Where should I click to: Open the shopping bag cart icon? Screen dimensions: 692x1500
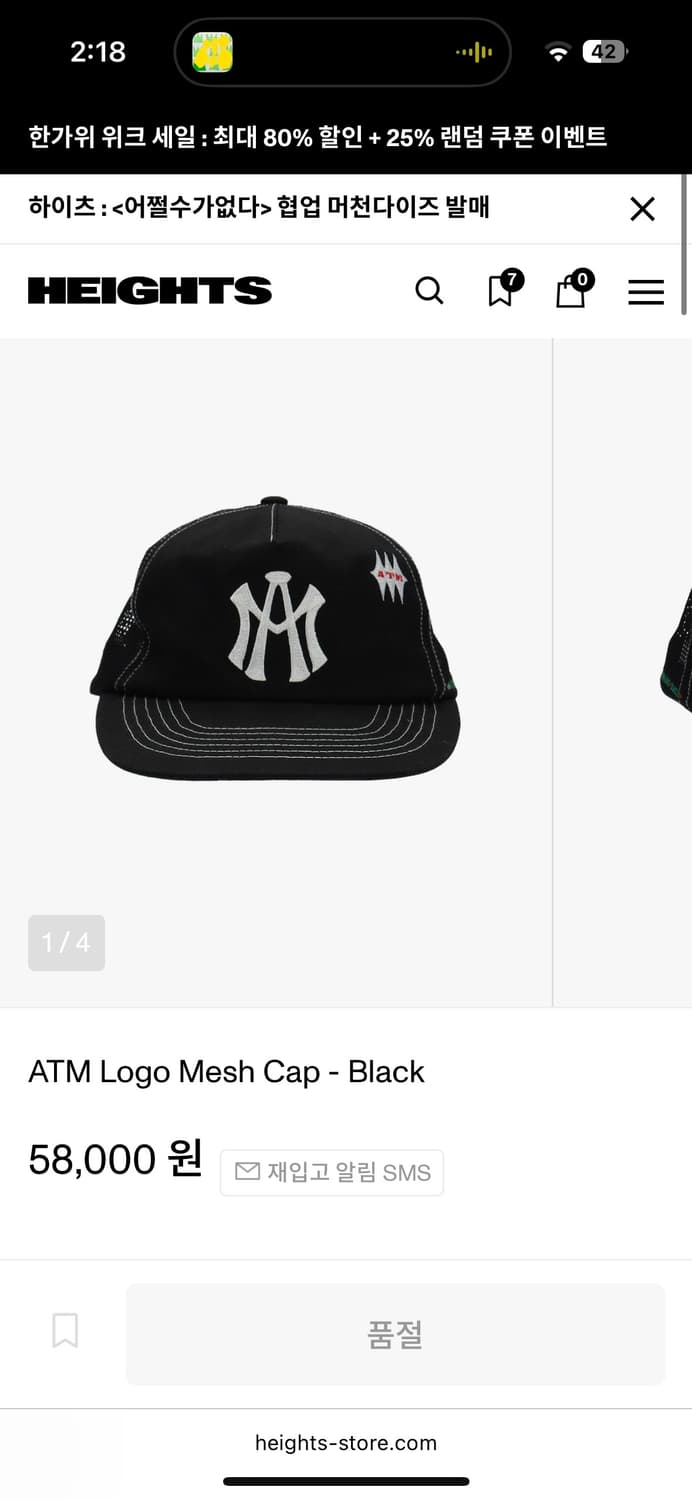[x=574, y=289]
